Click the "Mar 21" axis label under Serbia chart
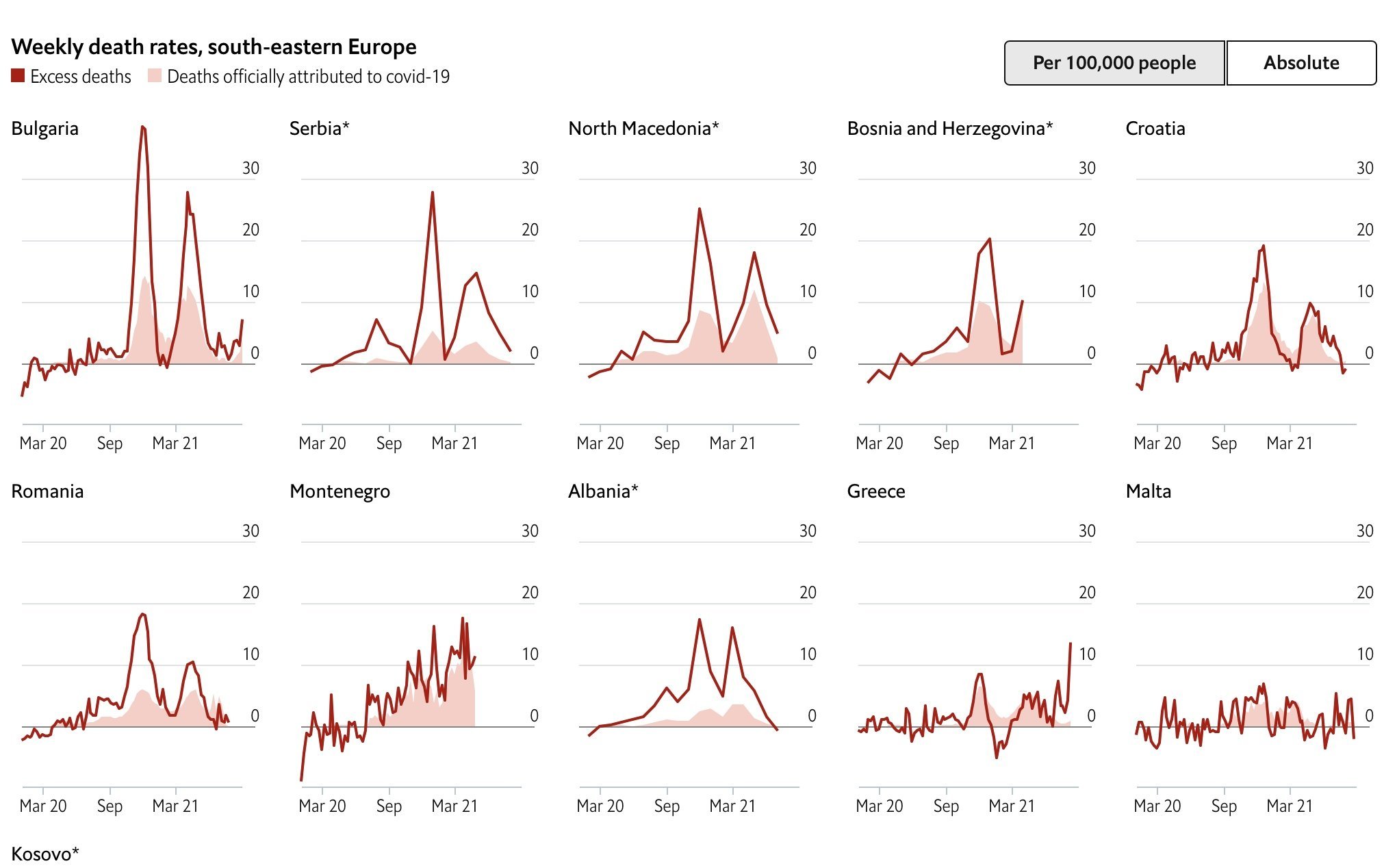The height and width of the screenshot is (868, 1384). (x=454, y=444)
